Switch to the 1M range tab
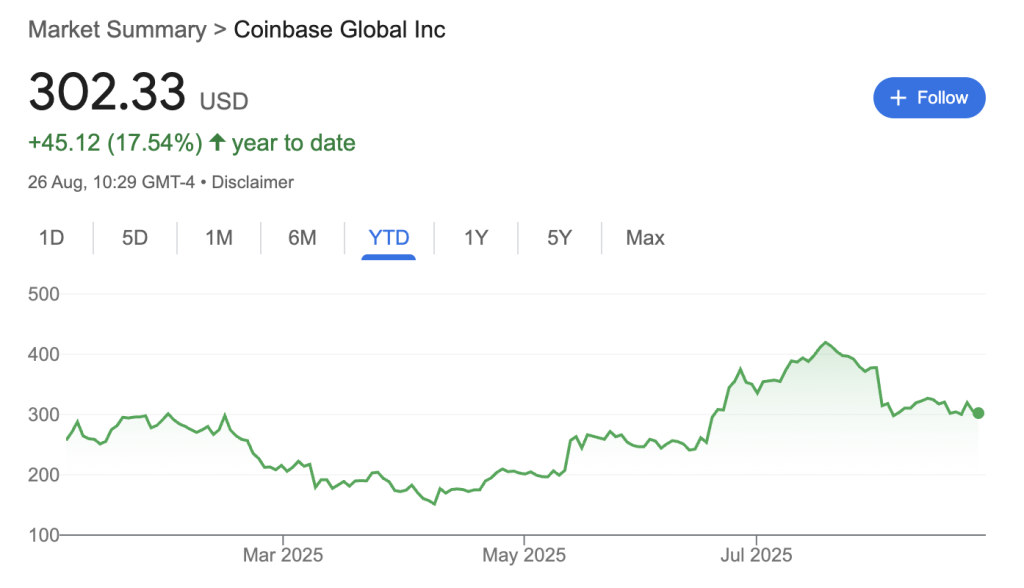Viewport: 1024px width, 588px height. [x=219, y=238]
